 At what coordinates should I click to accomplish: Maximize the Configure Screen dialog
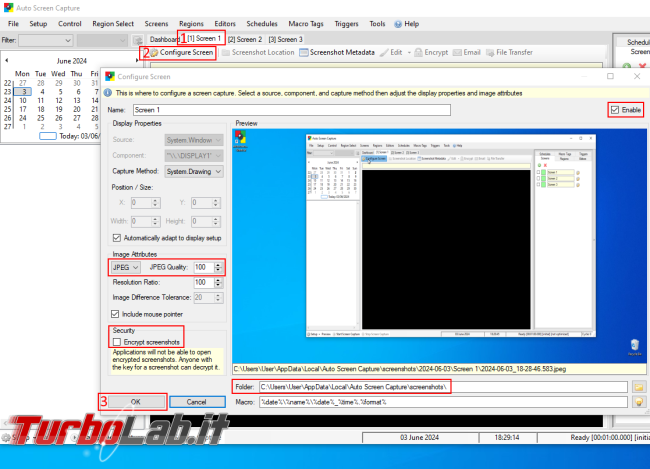(x=610, y=76)
